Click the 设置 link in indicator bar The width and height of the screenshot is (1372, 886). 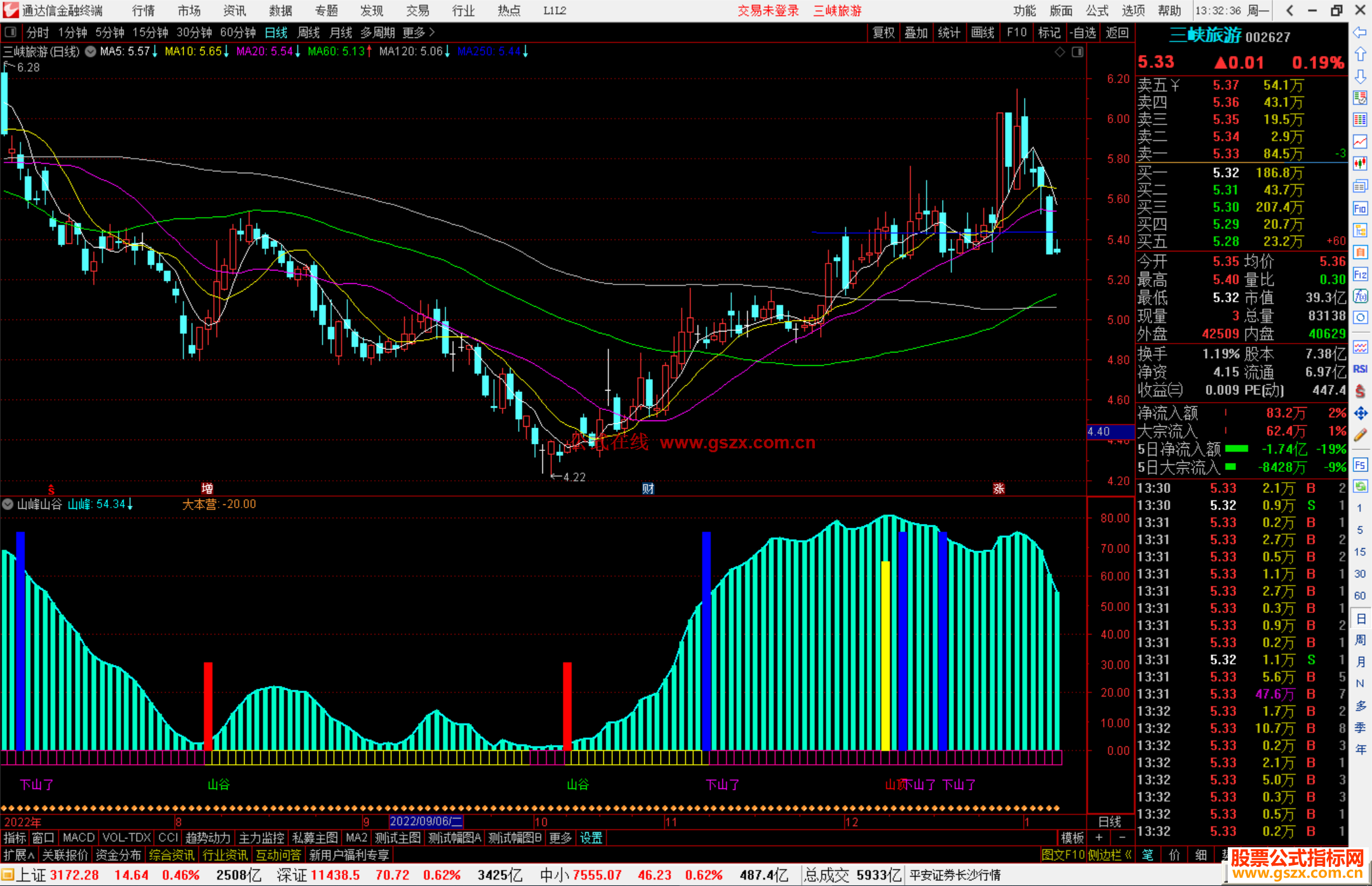591,838
